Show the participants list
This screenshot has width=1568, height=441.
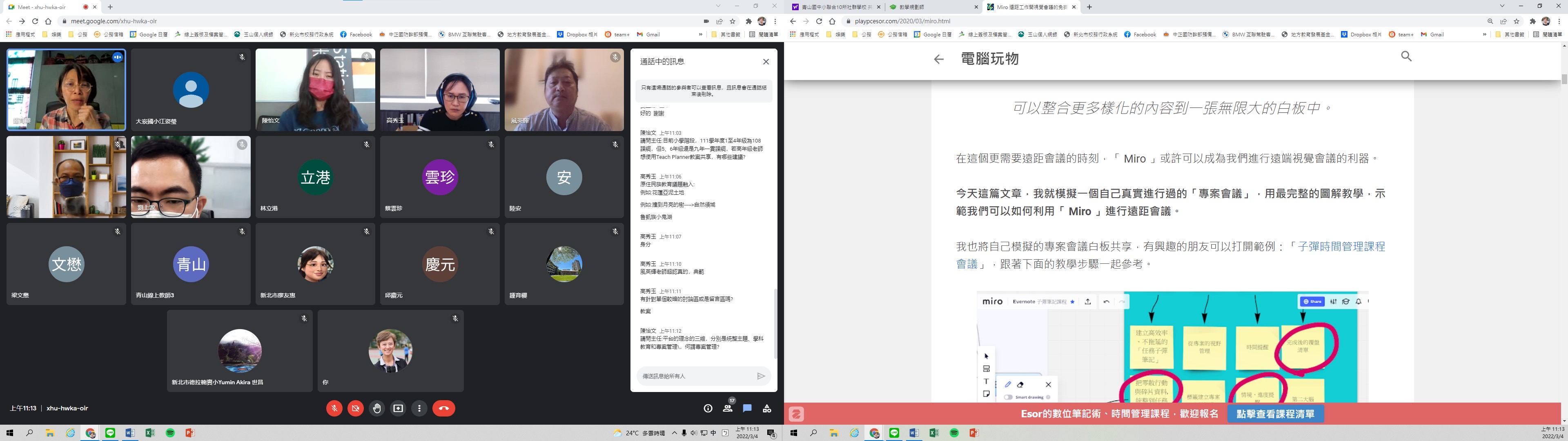pyautogui.click(x=727, y=408)
